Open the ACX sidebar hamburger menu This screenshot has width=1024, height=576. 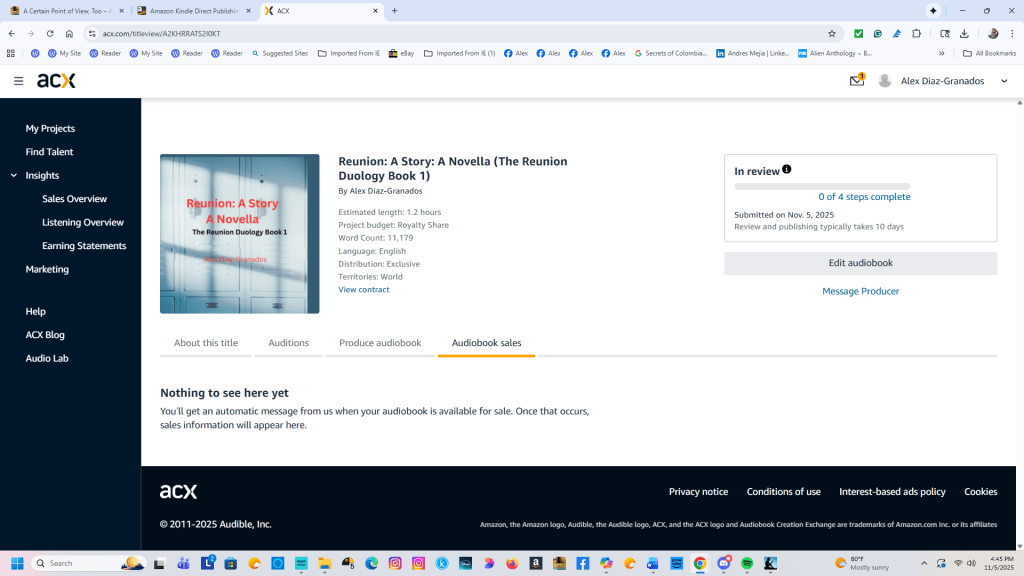coord(18,81)
